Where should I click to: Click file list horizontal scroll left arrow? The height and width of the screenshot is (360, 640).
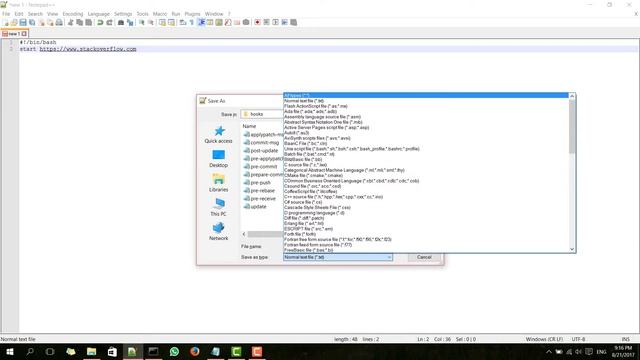tap(244, 234)
